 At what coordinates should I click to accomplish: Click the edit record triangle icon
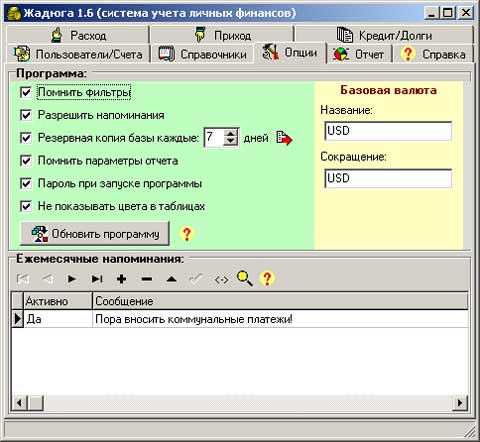coord(172,279)
